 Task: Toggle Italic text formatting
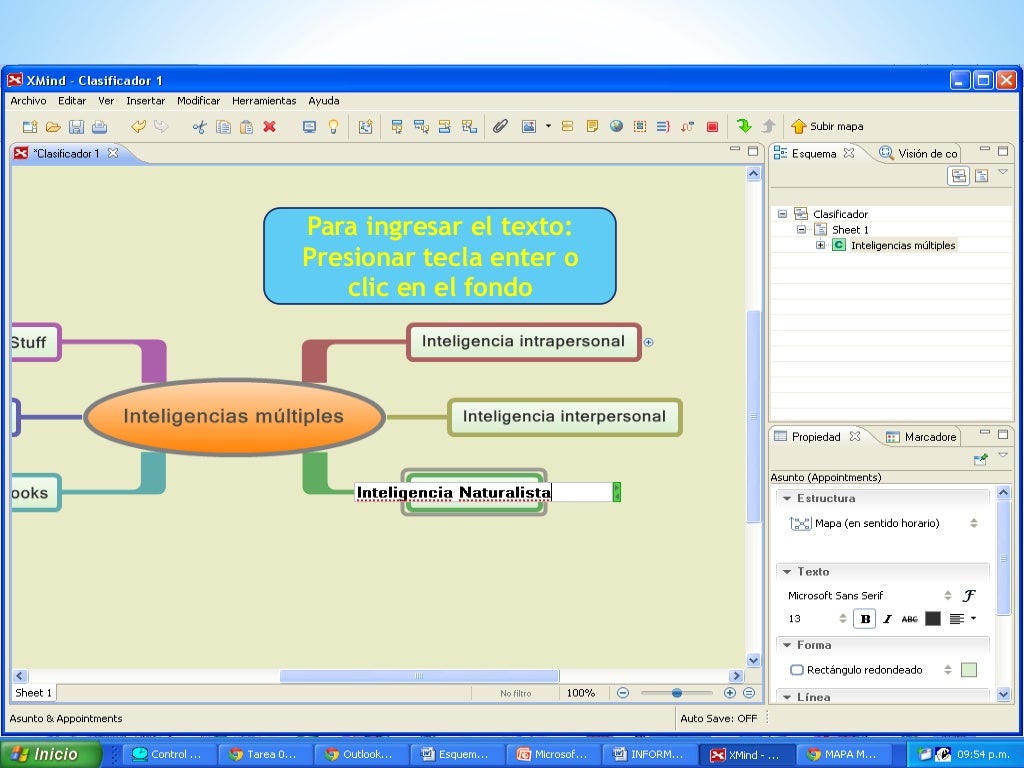point(887,619)
